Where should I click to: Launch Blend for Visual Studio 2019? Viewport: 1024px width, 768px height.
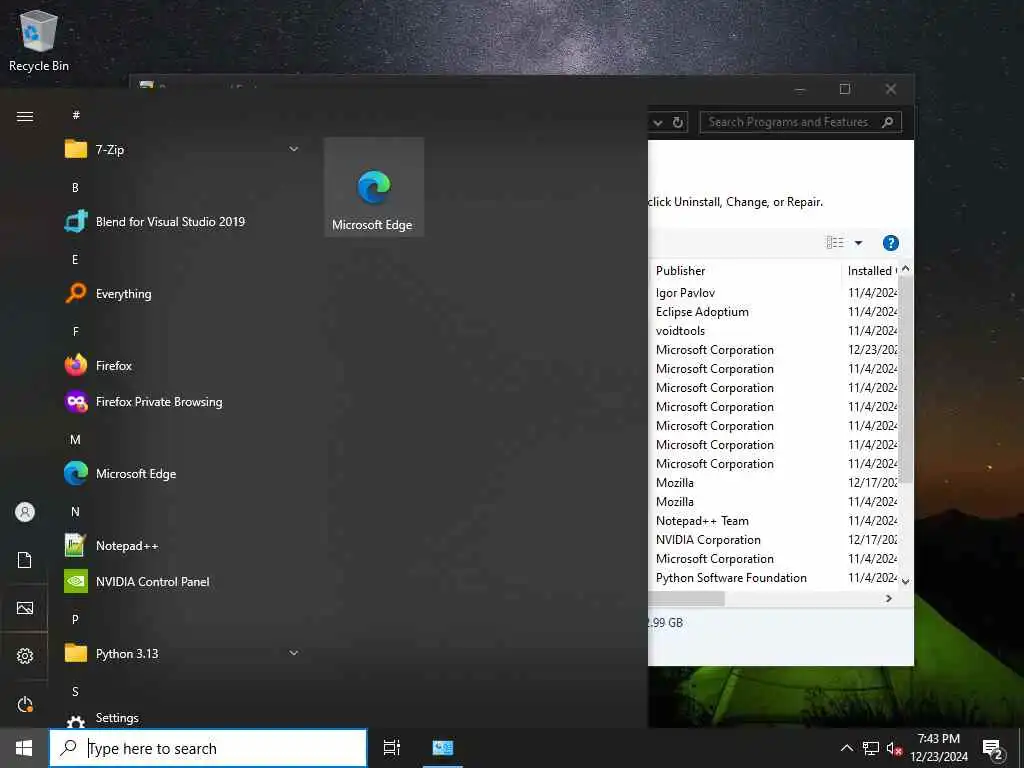pos(183,221)
